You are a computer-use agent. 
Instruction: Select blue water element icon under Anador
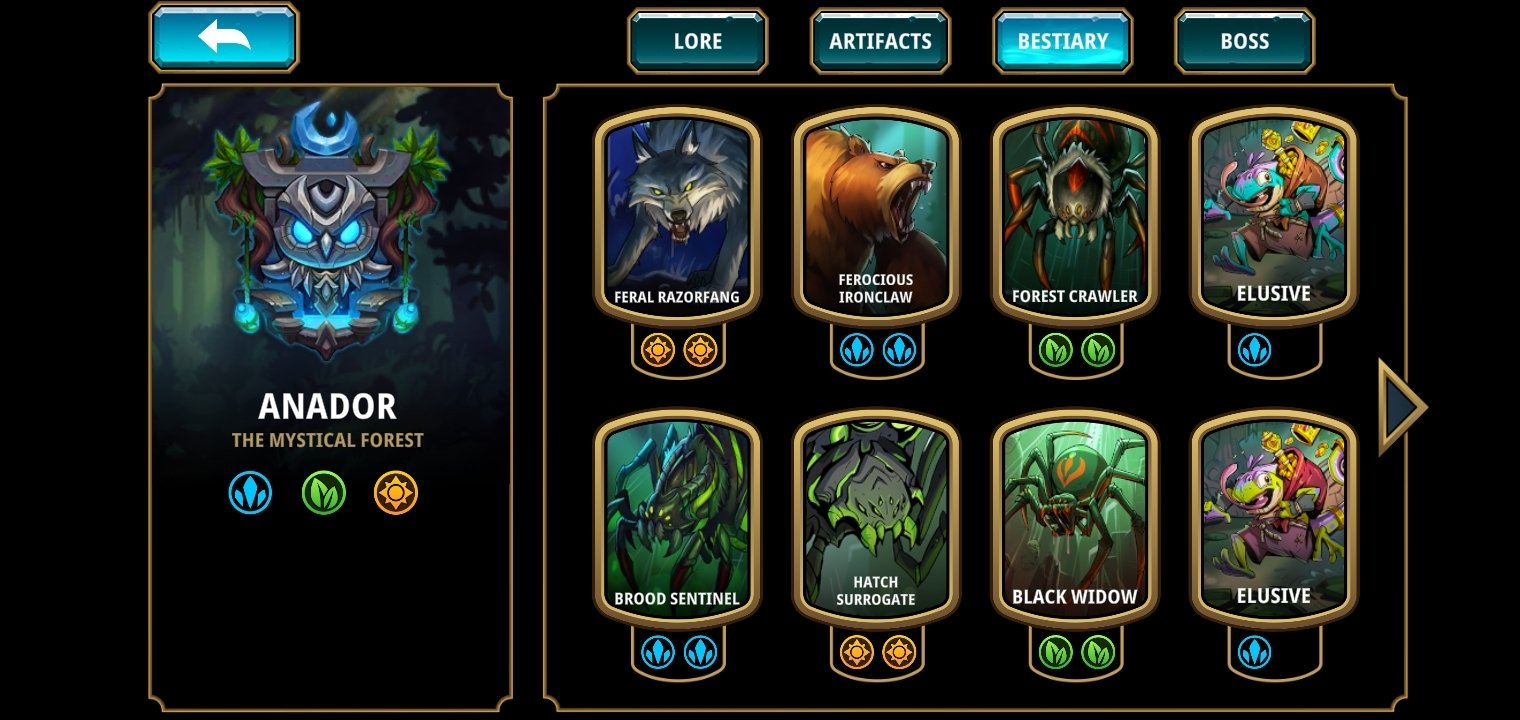(x=250, y=493)
